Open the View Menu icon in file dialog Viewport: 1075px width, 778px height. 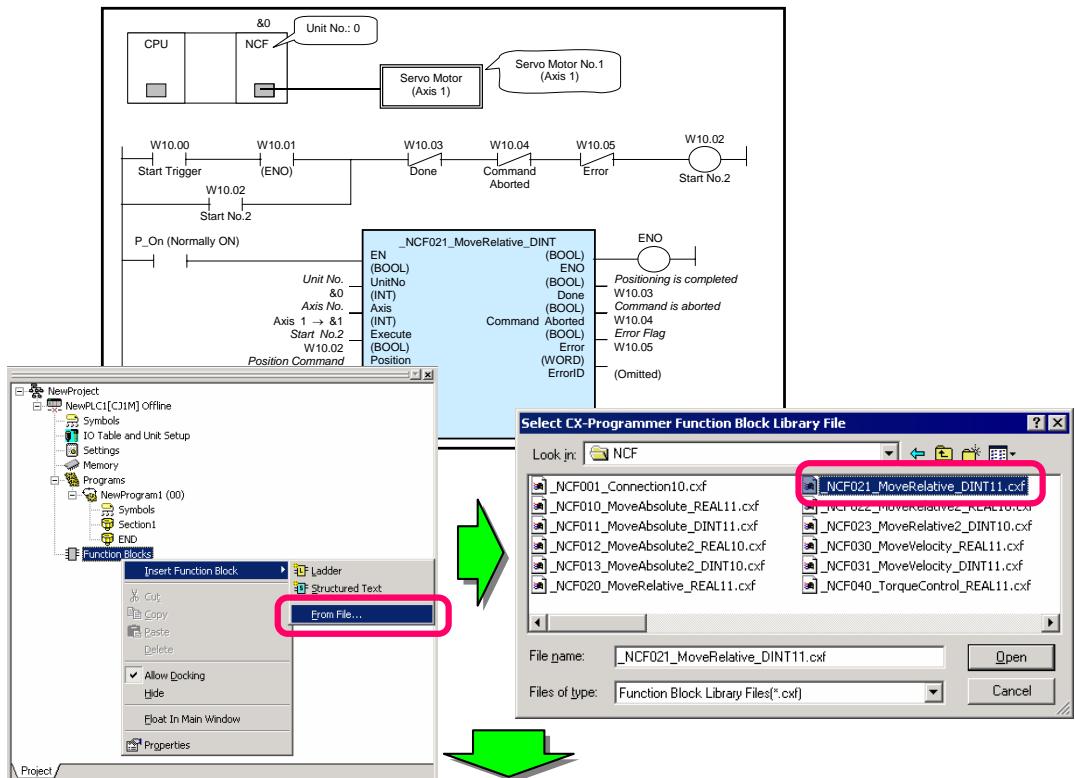1002,453
